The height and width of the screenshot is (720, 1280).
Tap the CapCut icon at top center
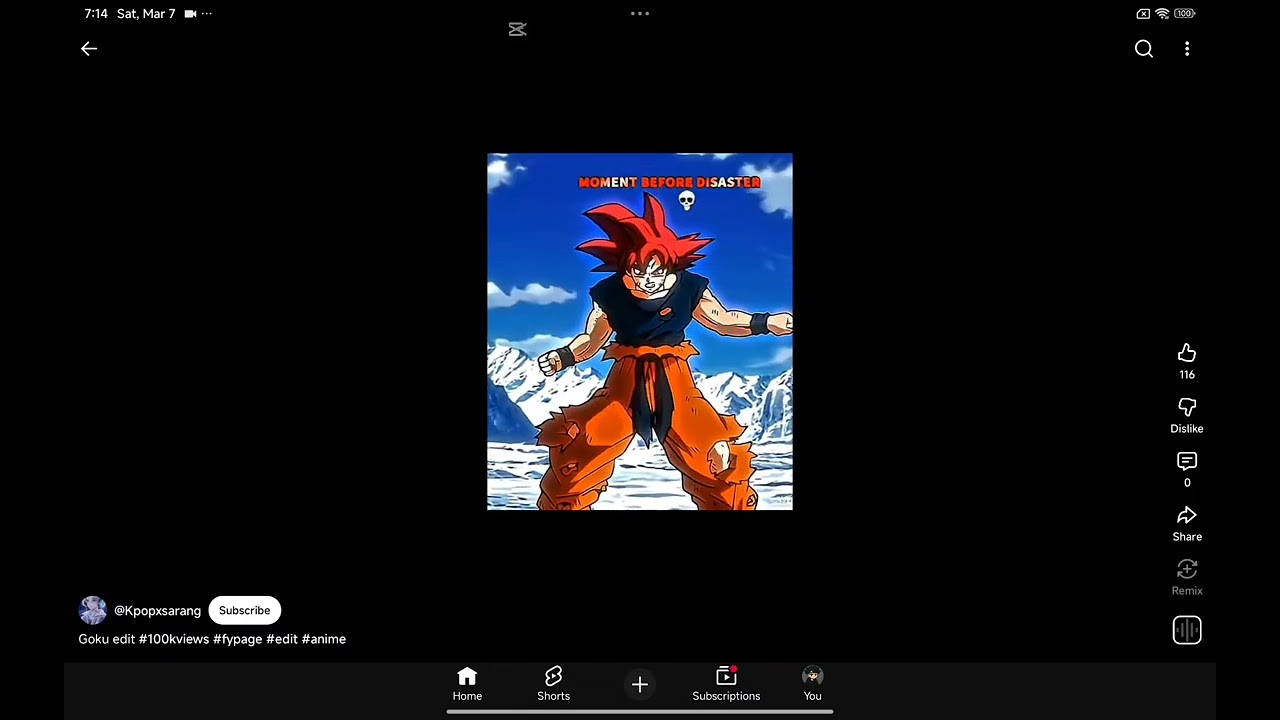(x=517, y=29)
